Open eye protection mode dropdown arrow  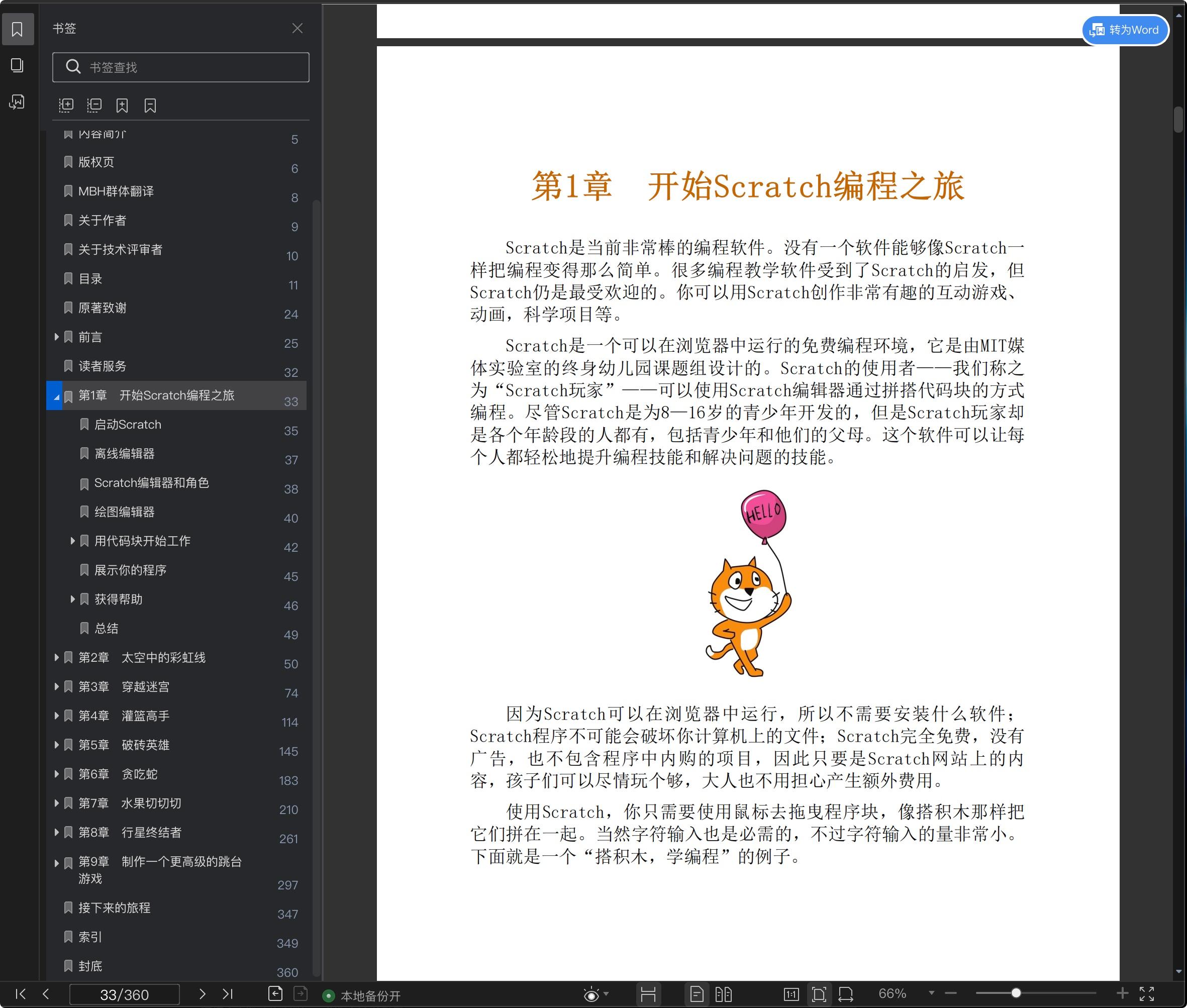pyautogui.click(x=607, y=994)
